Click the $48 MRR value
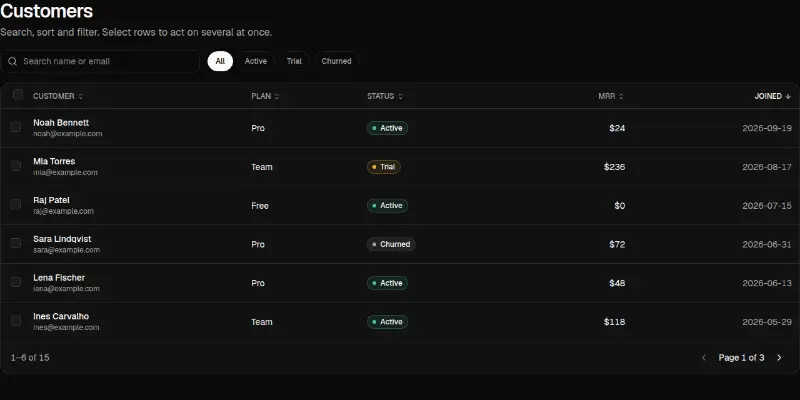Screen dimensions: 800x400 coord(617,284)
